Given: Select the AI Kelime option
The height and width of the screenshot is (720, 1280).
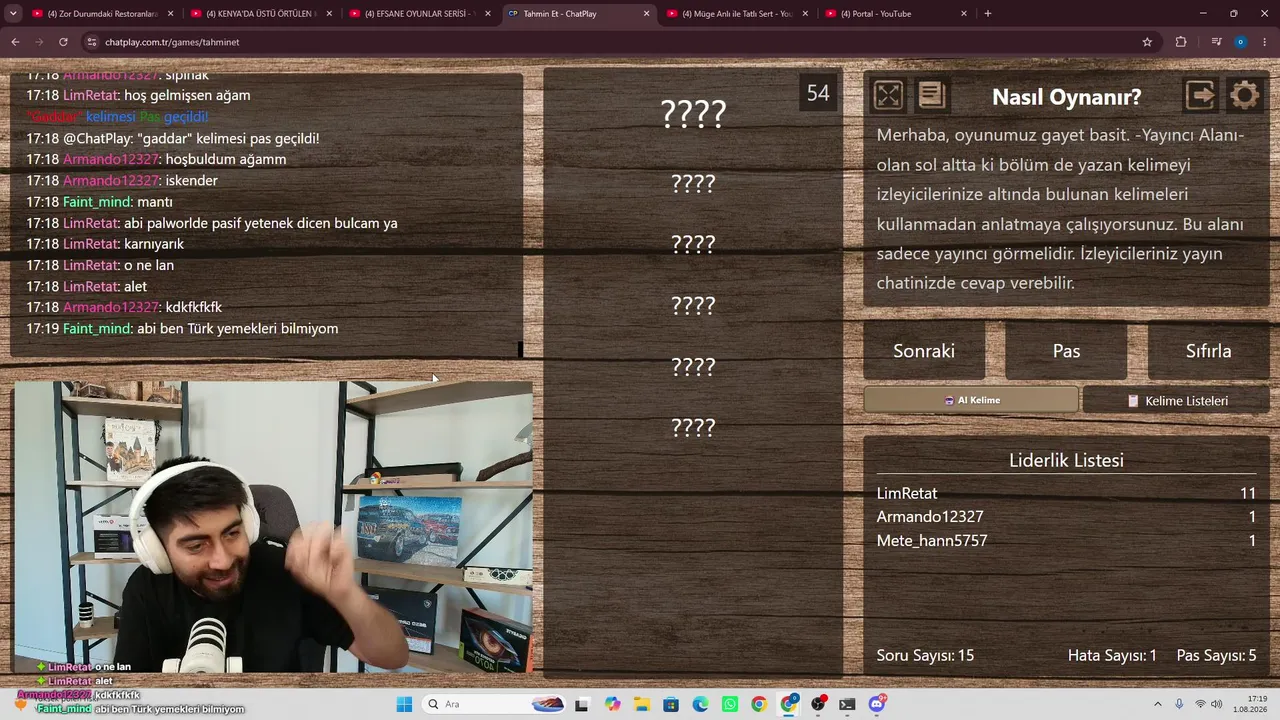Looking at the screenshot, I should point(971,400).
